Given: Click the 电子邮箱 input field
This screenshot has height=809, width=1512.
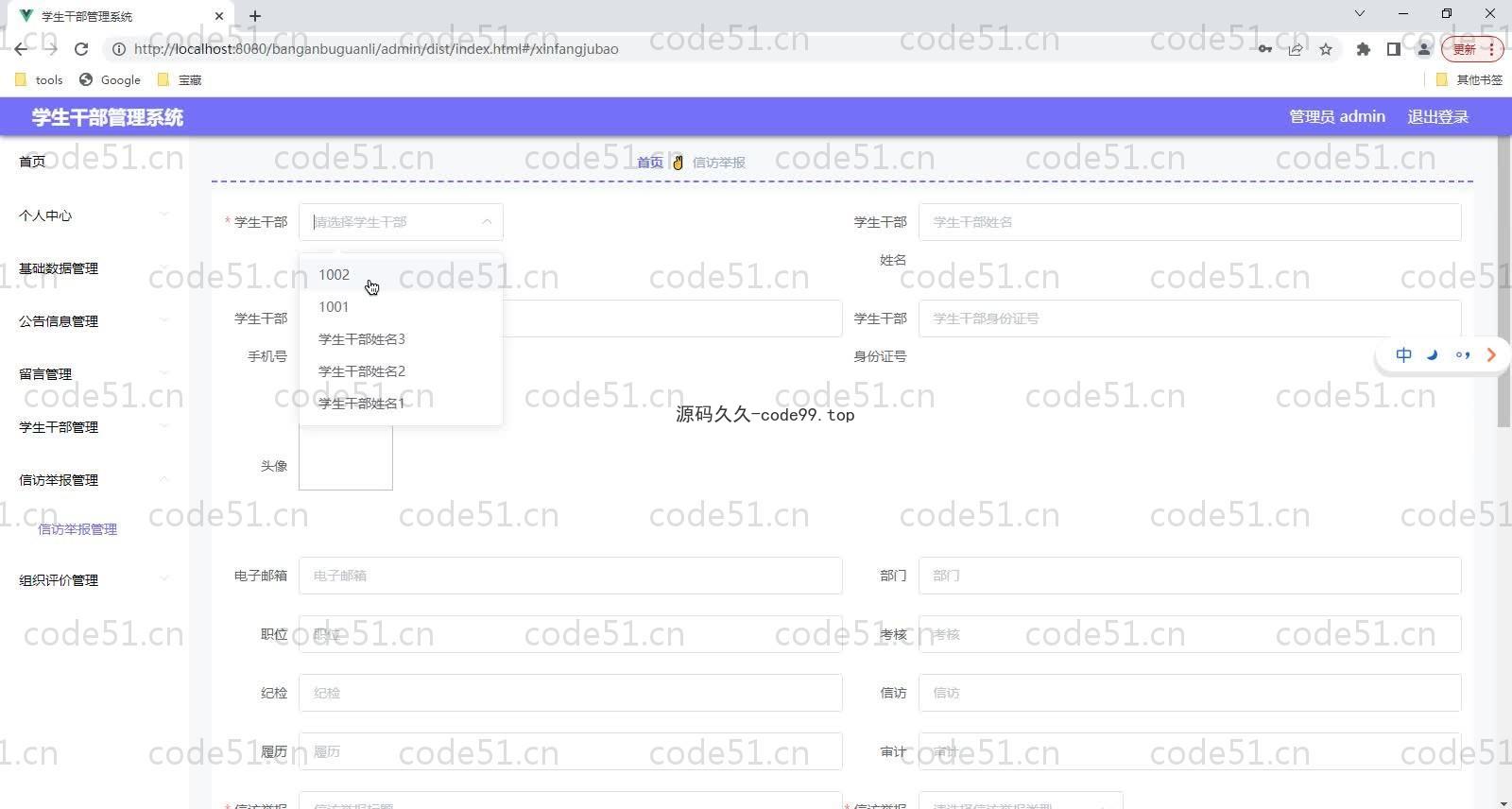Looking at the screenshot, I should click(x=570, y=576).
